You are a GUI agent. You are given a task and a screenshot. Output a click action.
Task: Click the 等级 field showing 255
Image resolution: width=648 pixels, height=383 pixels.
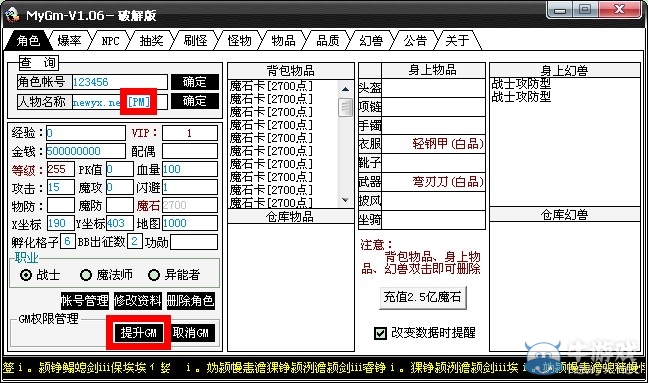[x=61, y=169]
